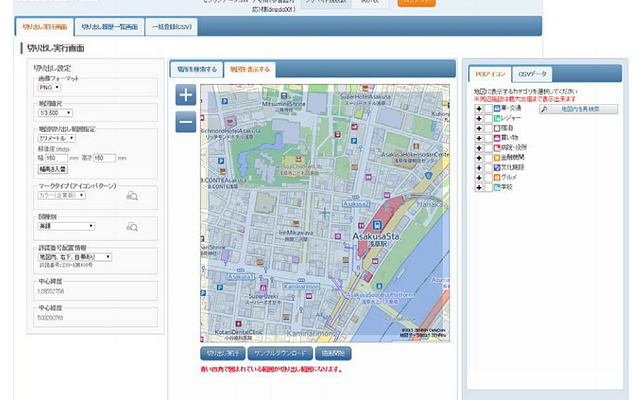Screen dimensions: 640x400
Task: Tick the 買い物 checkbox
Action: [x=488, y=138]
